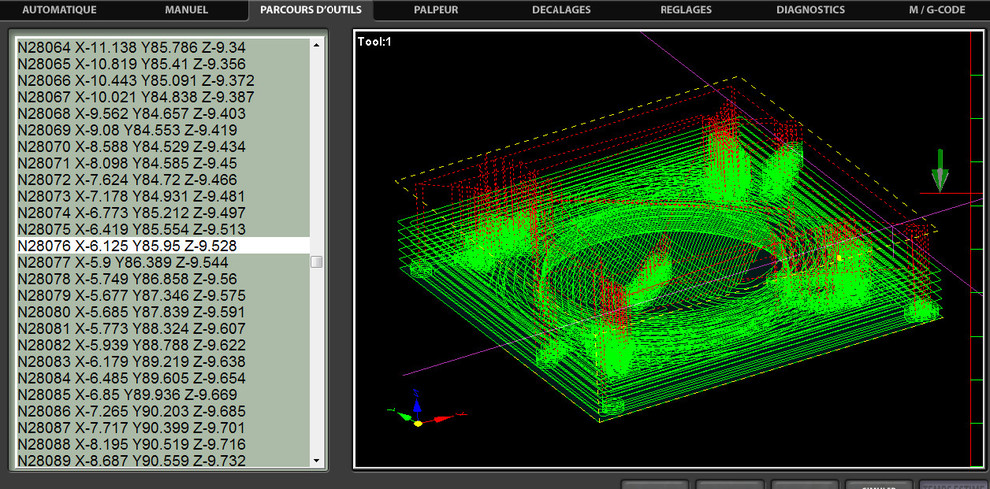Click the XYZ axis orientation gizmo
990x489 pixels.
click(x=418, y=413)
